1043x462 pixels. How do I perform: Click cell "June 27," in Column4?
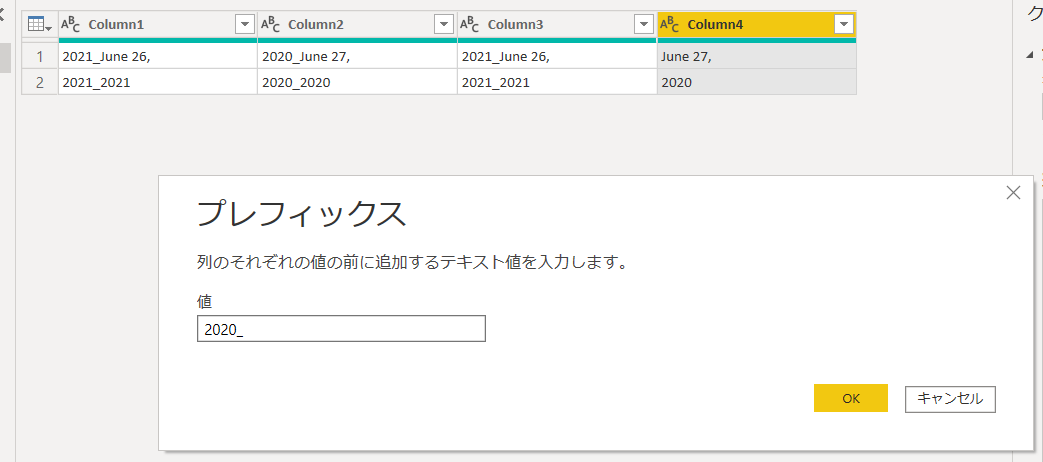(x=756, y=57)
